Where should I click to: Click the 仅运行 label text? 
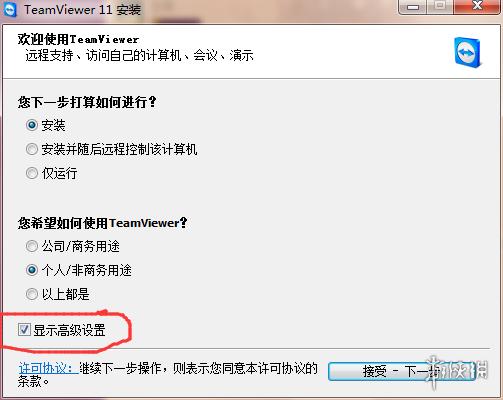pyautogui.click(x=59, y=173)
